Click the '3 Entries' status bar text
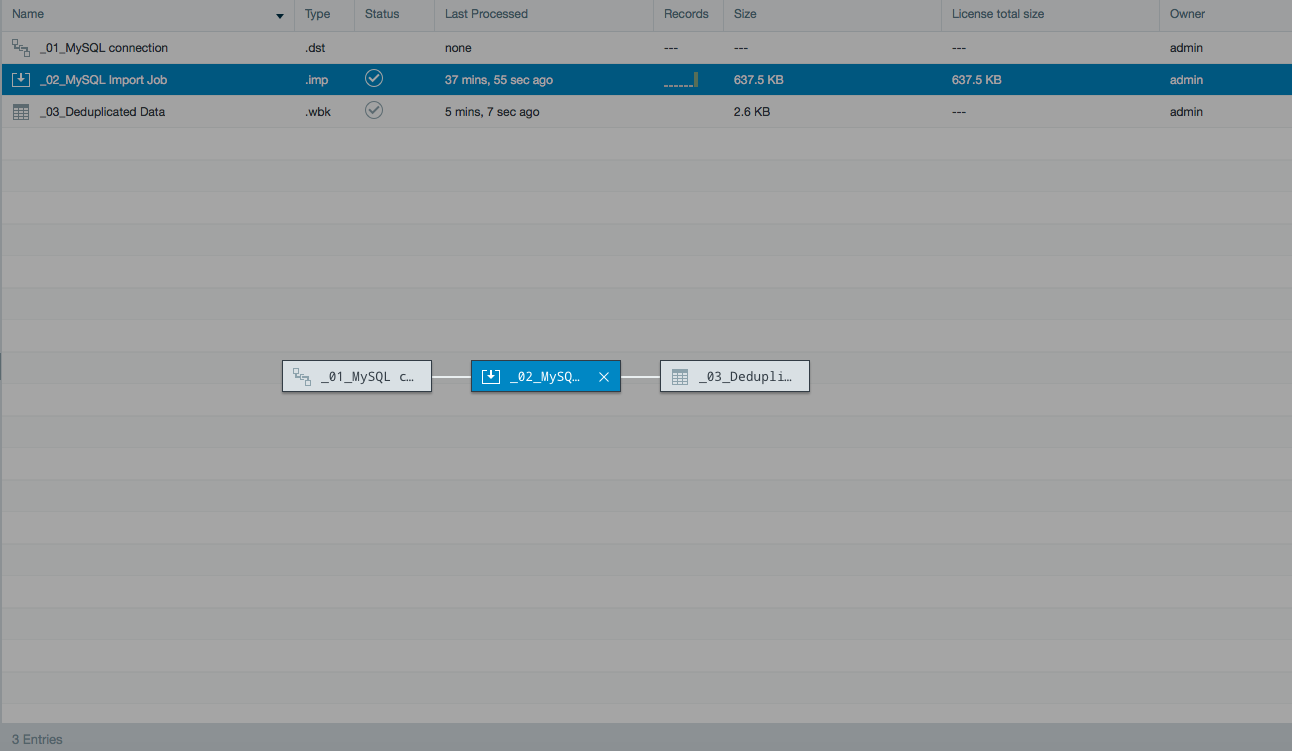Viewport: 1292px width, 751px height. coord(37,740)
